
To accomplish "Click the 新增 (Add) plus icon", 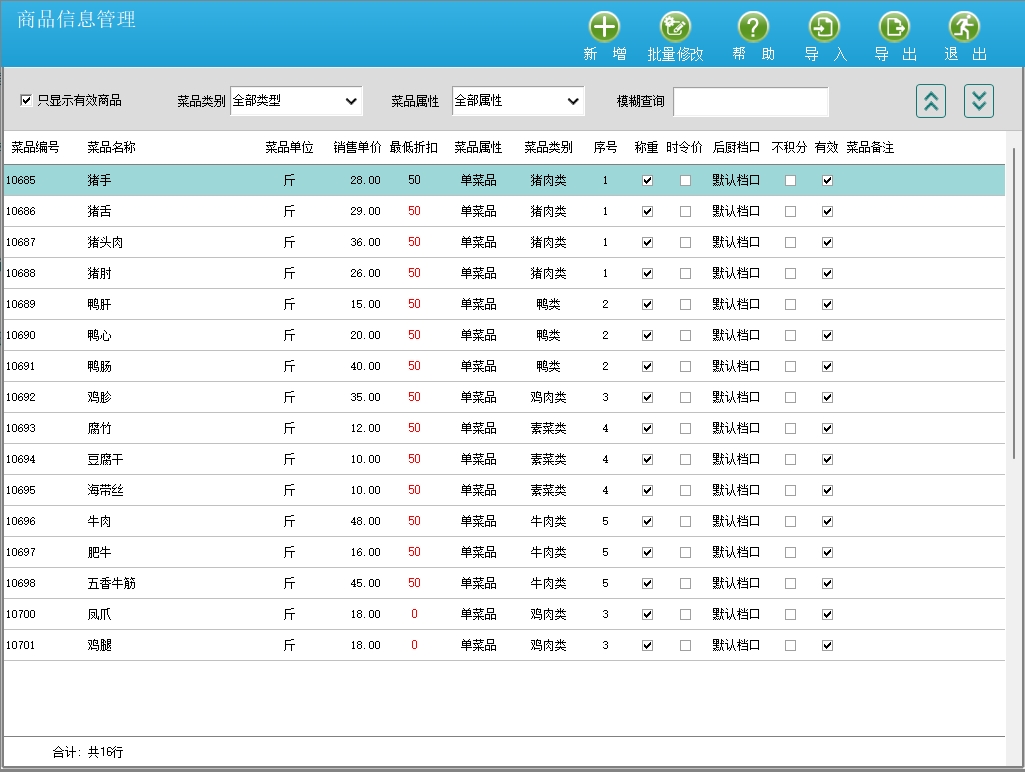I will (604, 28).
